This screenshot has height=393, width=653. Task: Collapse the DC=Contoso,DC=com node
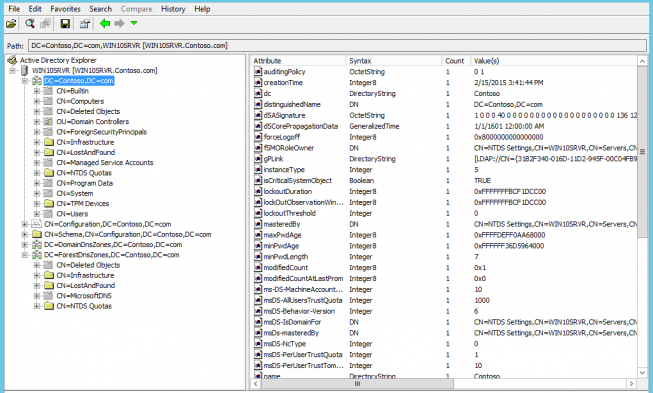pos(25,81)
